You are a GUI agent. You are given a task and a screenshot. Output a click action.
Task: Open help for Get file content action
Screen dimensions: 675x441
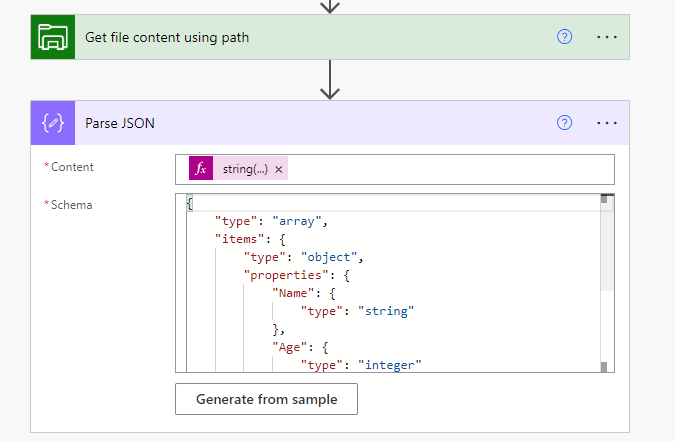tap(564, 37)
